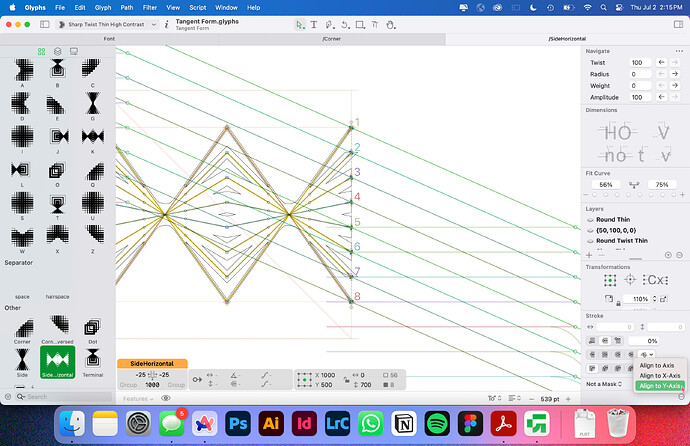Show the monitor preview view icon
This screenshot has height=446, width=690.
pos(74,51)
